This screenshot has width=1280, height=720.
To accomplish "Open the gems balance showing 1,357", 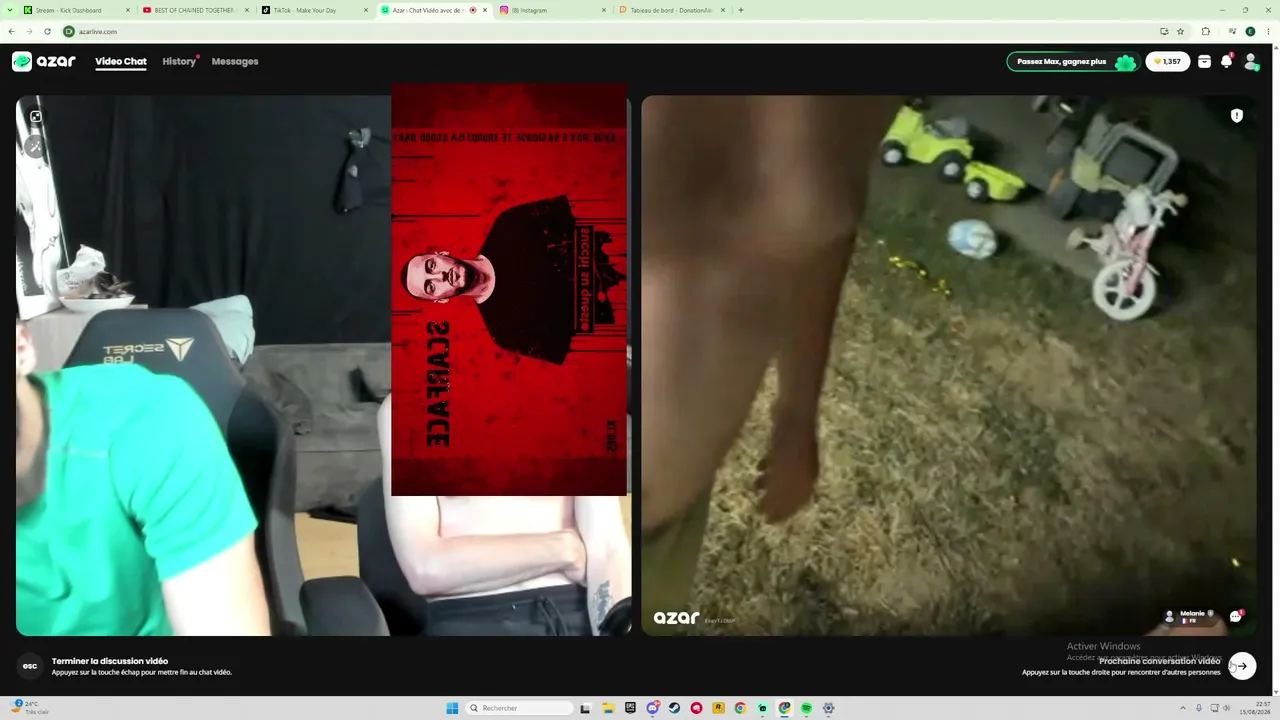I will (1167, 62).
